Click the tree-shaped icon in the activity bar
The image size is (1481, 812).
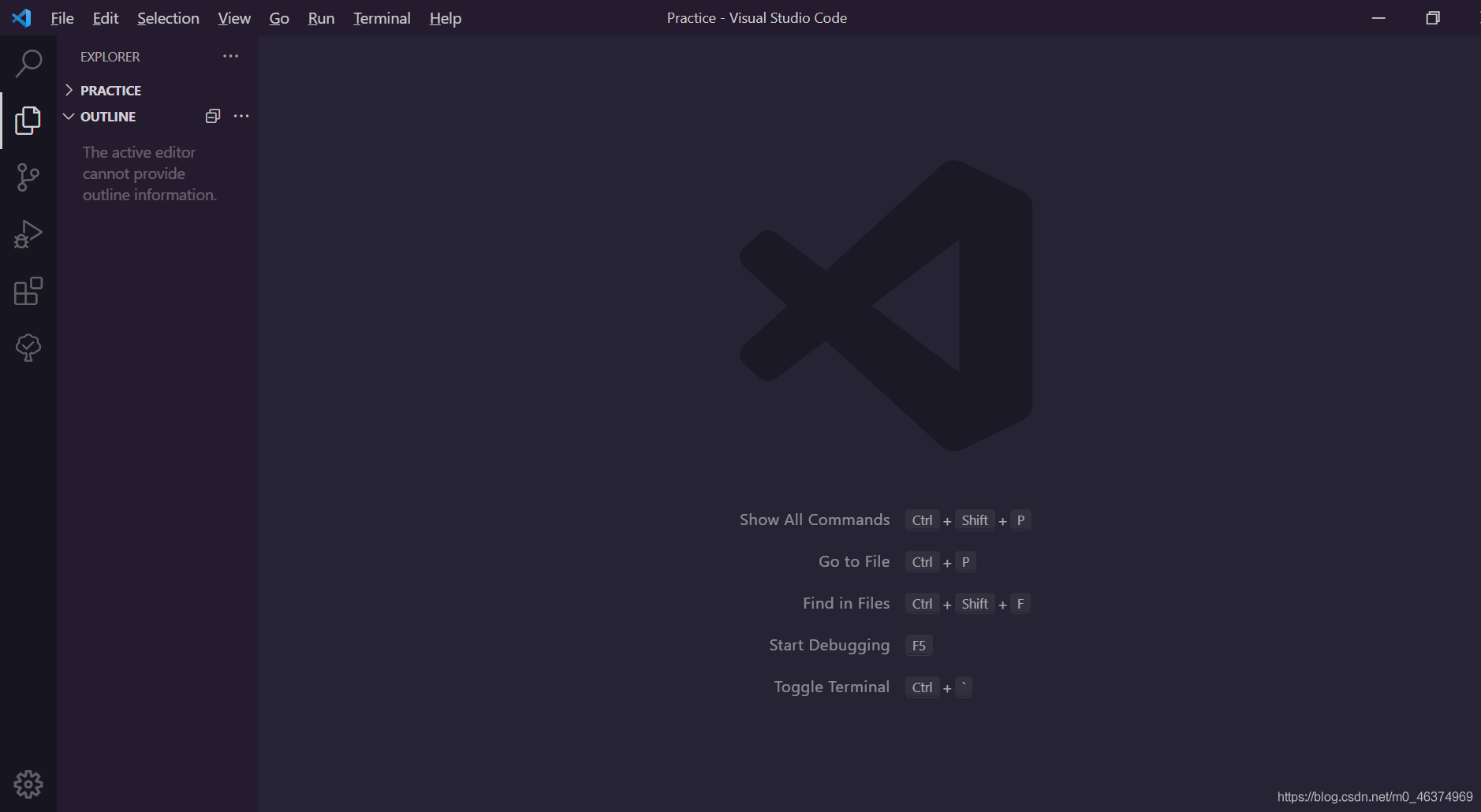(x=28, y=348)
